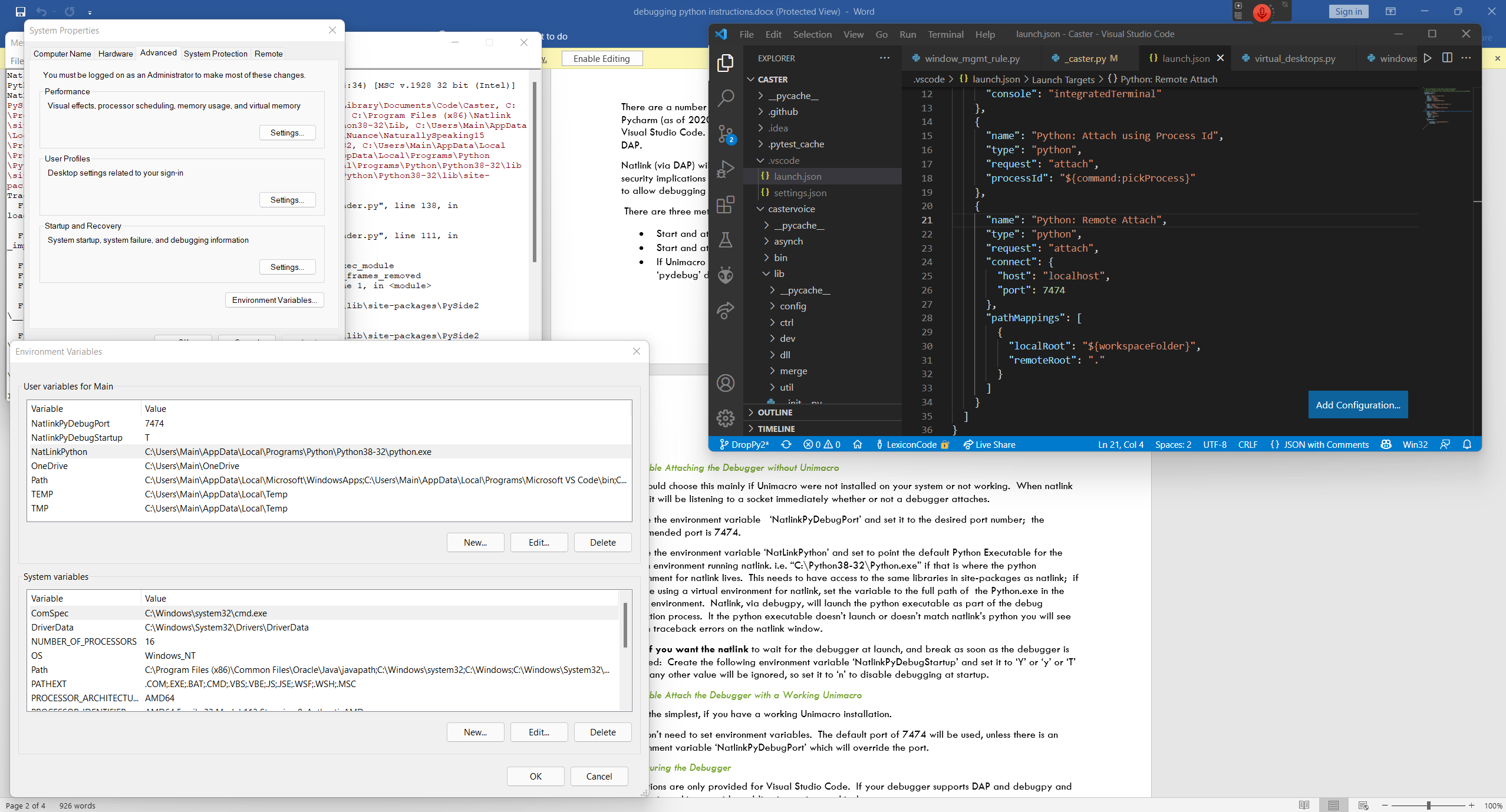Open the Run and Debug sidebar view
This screenshot has width=1506, height=812.
[726, 169]
